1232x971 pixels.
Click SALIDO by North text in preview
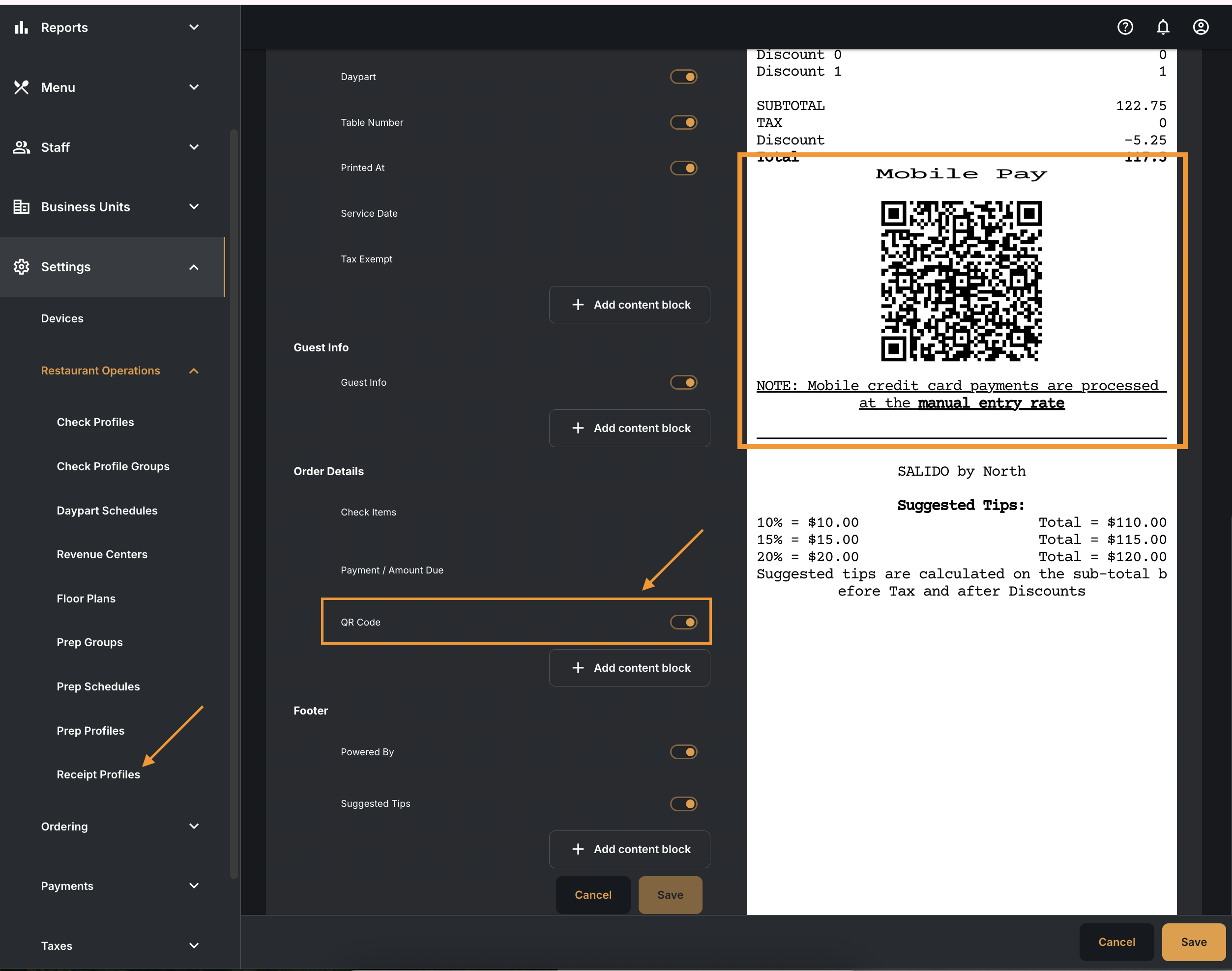(961, 471)
